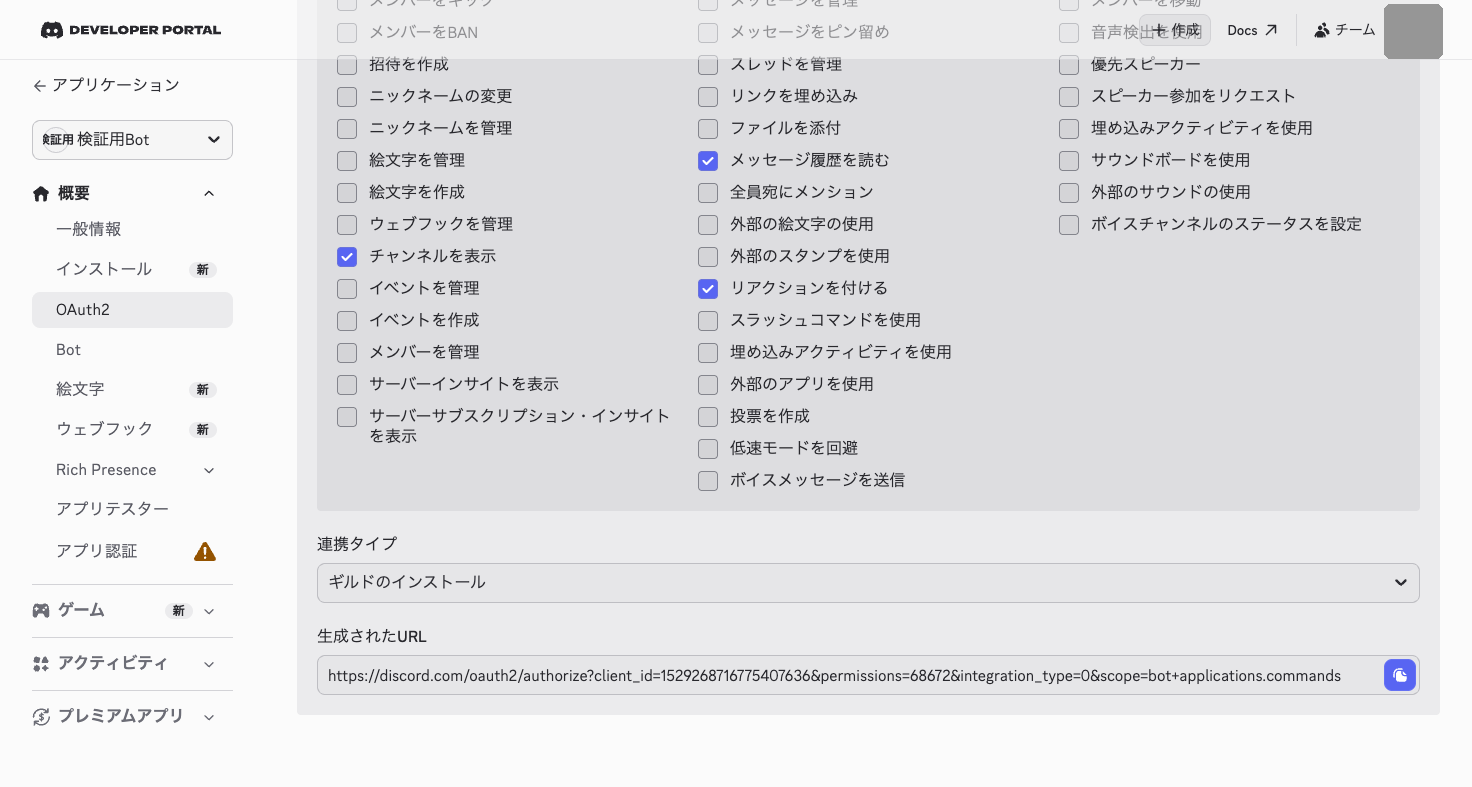The image size is (1472, 787).
Task: Check メンバーを管理 checkbox
Action: coord(347,352)
